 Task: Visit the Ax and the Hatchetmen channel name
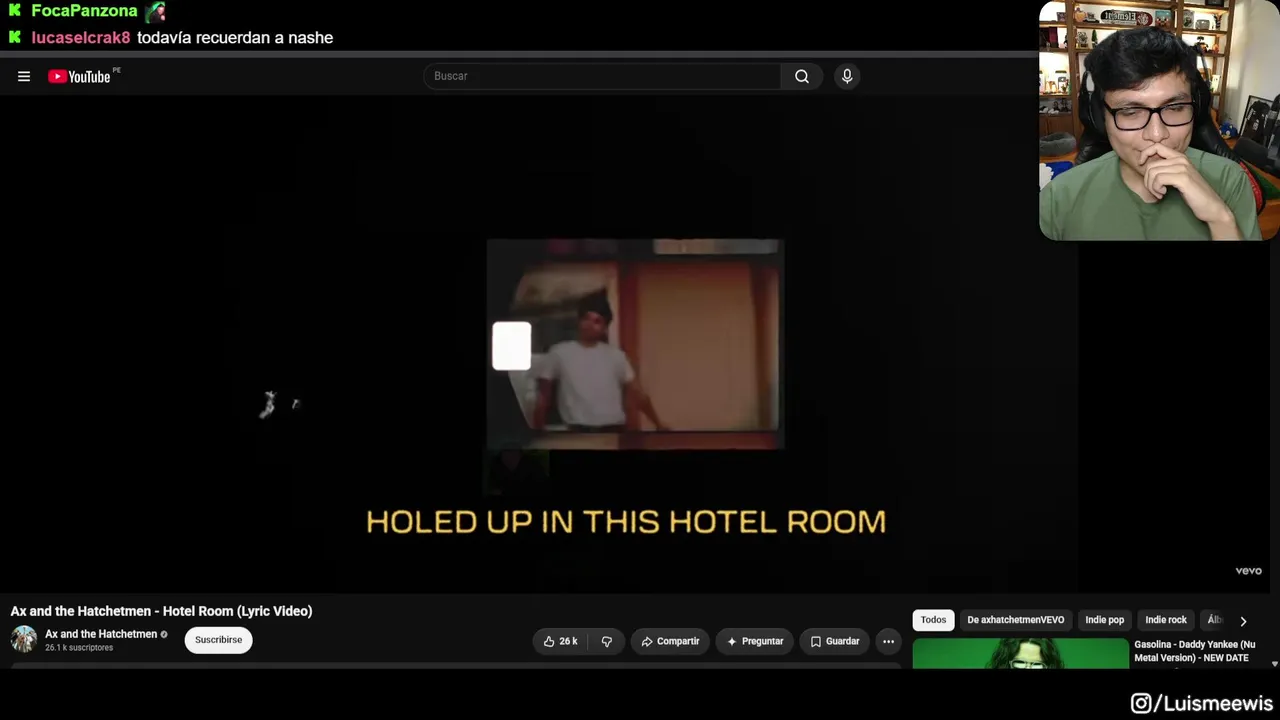(101, 634)
